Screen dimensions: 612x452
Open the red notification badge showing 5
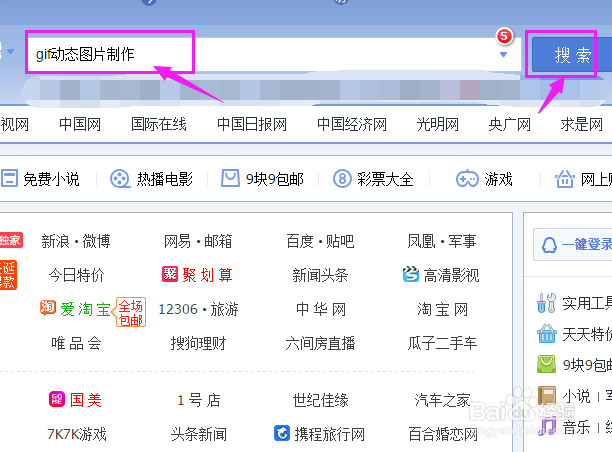click(504, 36)
